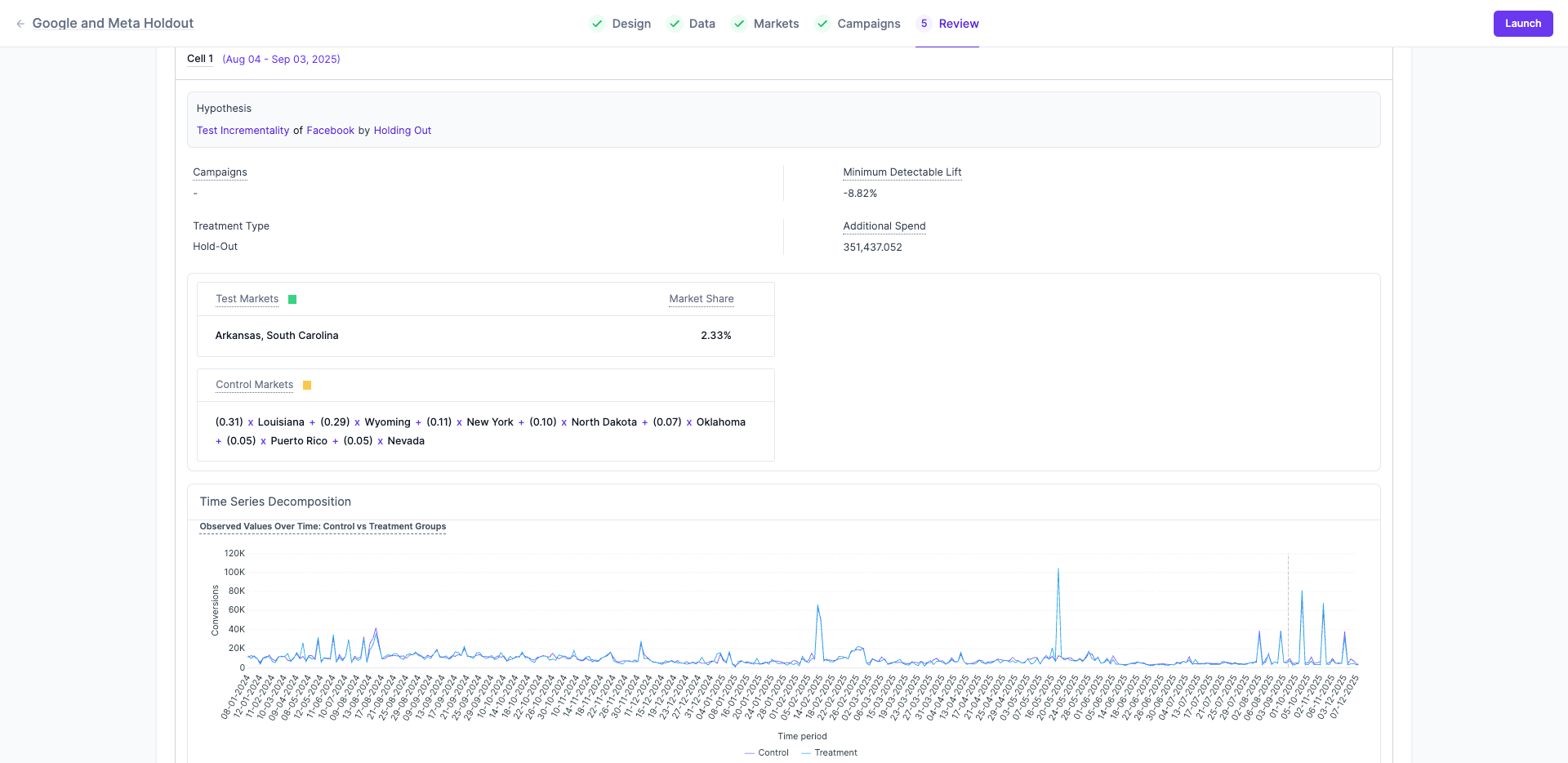1568x763 pixels.
Task: Click the Google and Meta Holdout title
Action: click(x=113, y=24)
